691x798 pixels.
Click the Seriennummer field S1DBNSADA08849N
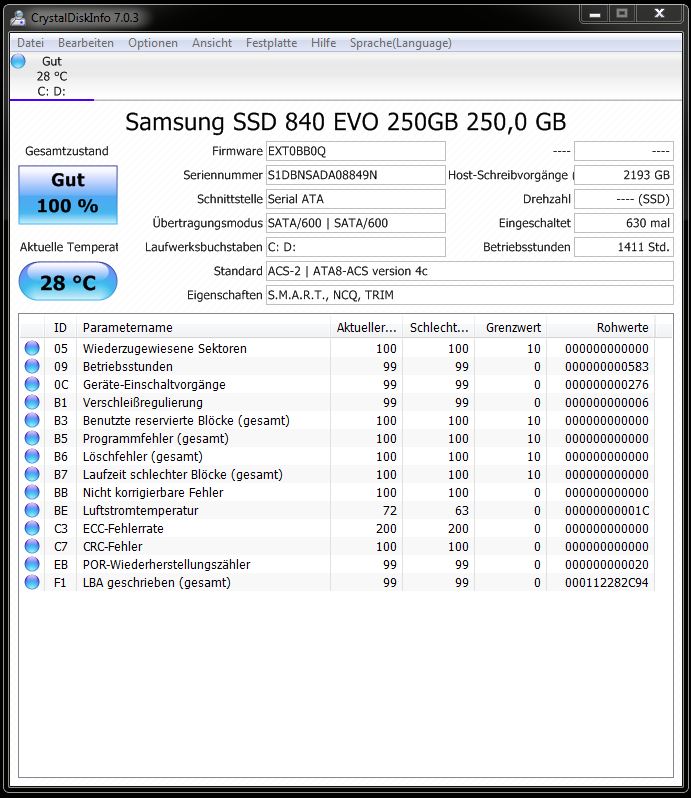(x=356, y=175)
